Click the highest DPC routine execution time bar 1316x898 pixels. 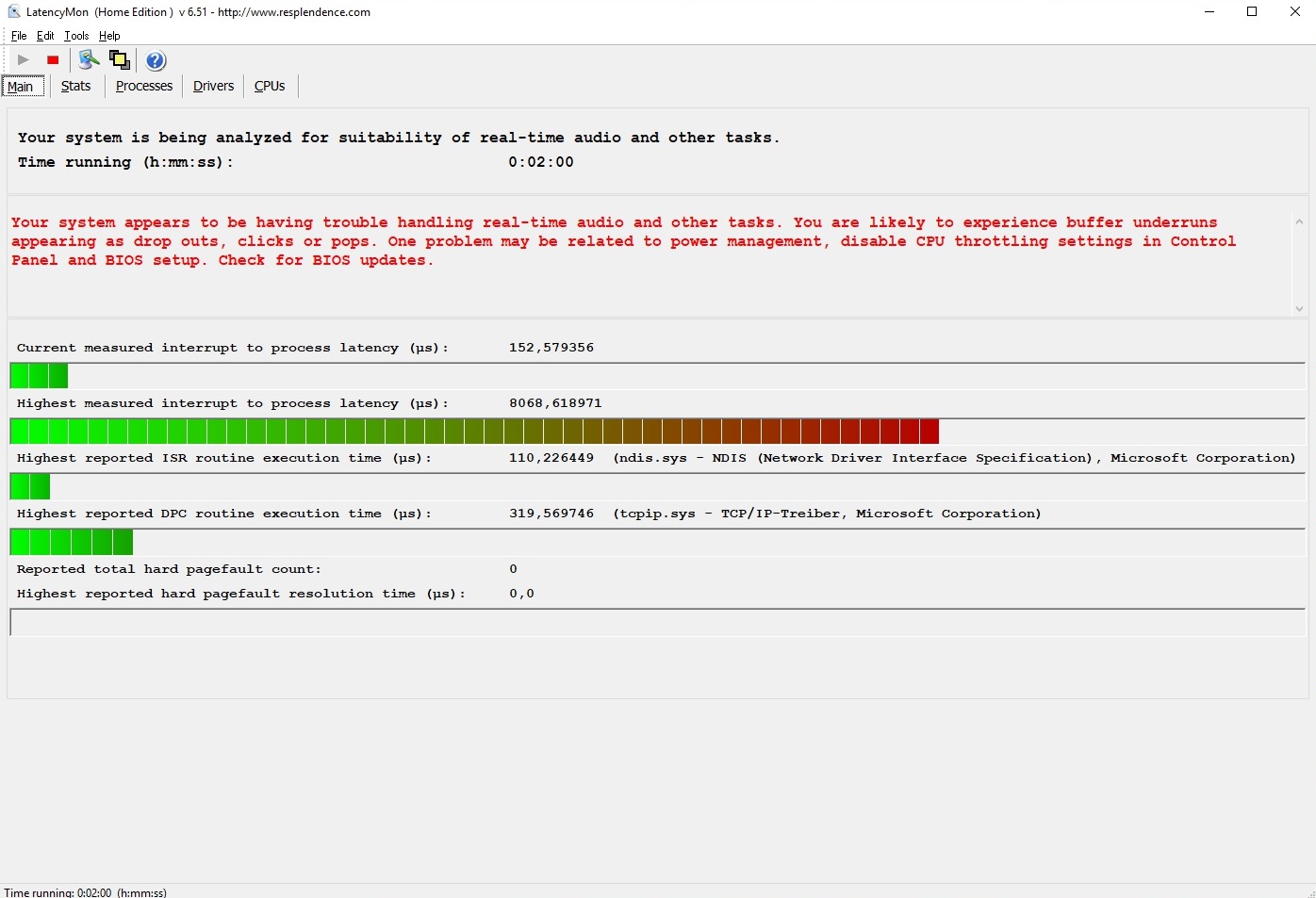click(x=657, y=542)
